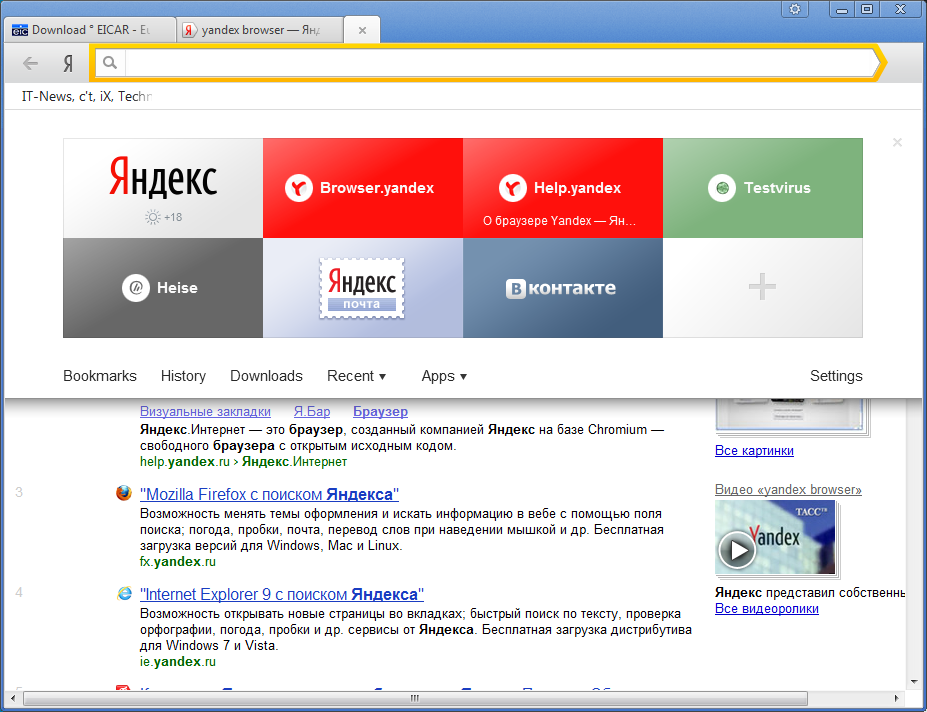Screen dimensions: 927x712
Task: Click the Firefox icon beside result 3
Action: pos(124,493)
